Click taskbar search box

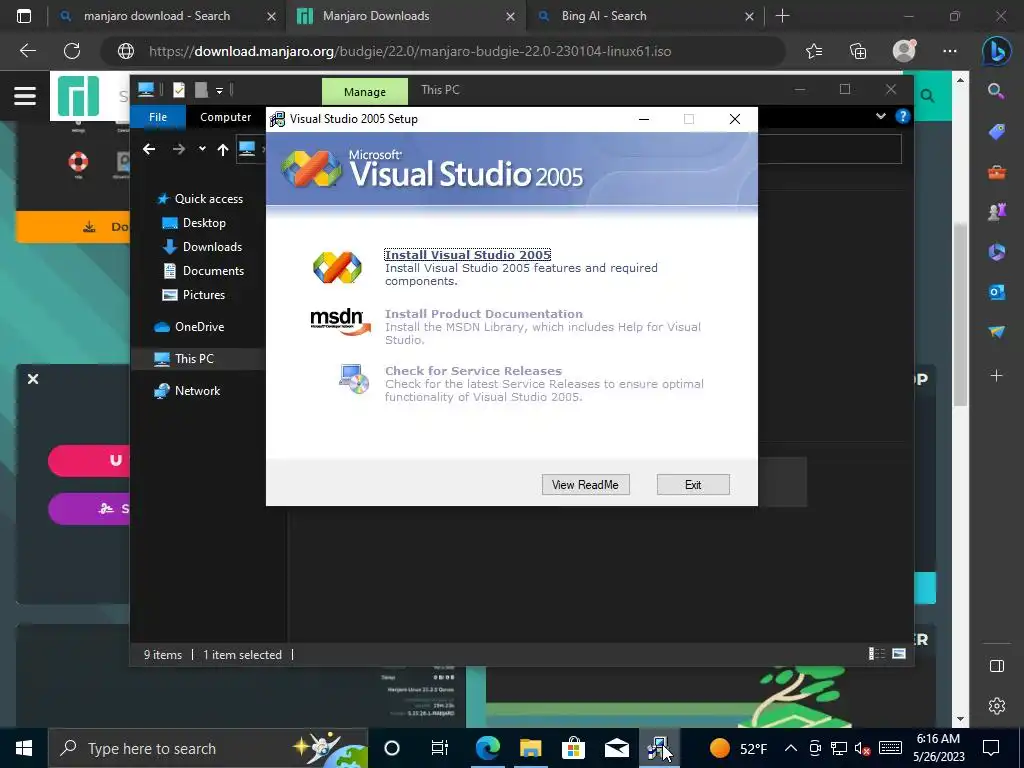point(208,748)
